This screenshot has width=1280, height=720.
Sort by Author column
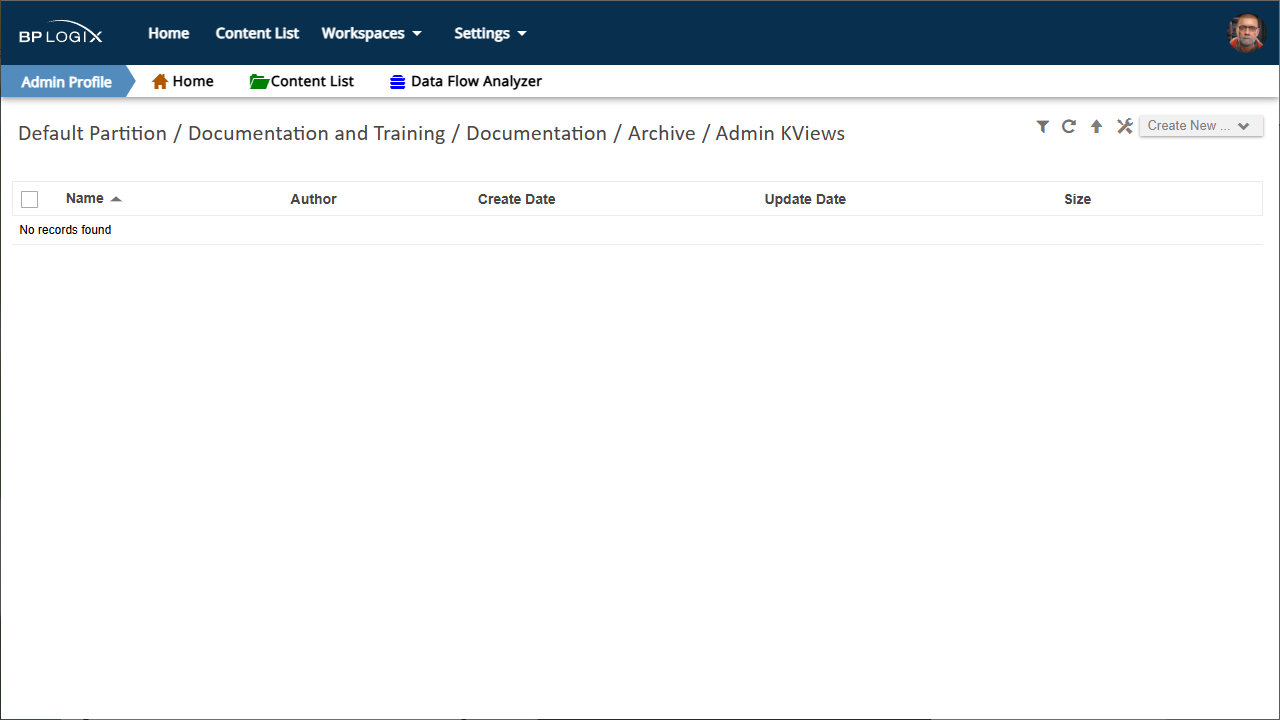314,199
